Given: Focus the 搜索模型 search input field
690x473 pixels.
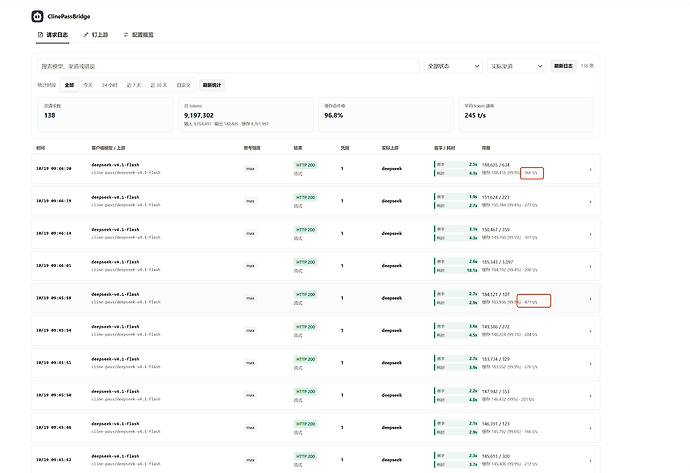Looking at the screenshot, I should coord(228,66).
